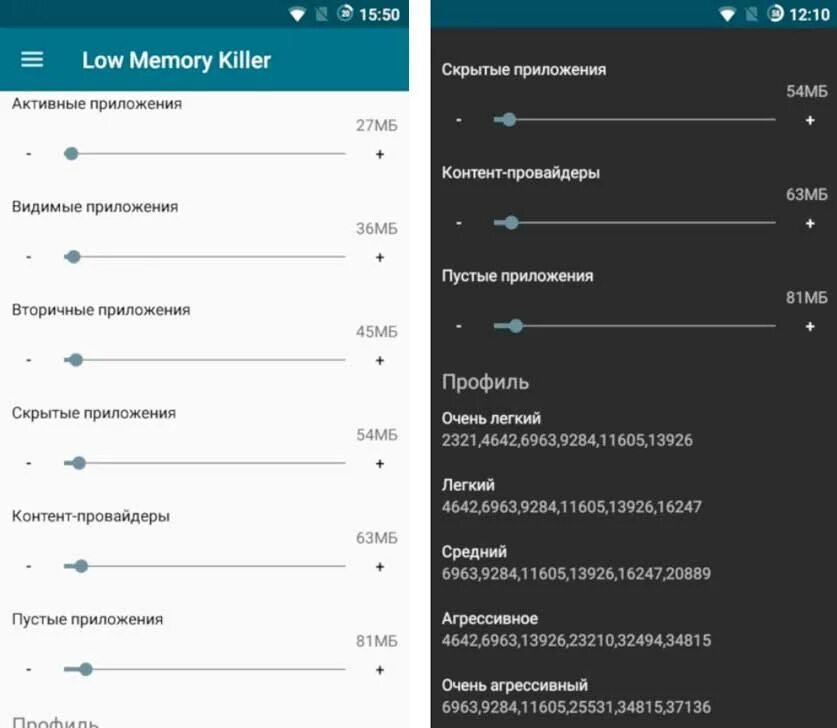Adjust Контент-провайдеры slider on dark screen
The image size is (837, 728).
tap(635, 223)
